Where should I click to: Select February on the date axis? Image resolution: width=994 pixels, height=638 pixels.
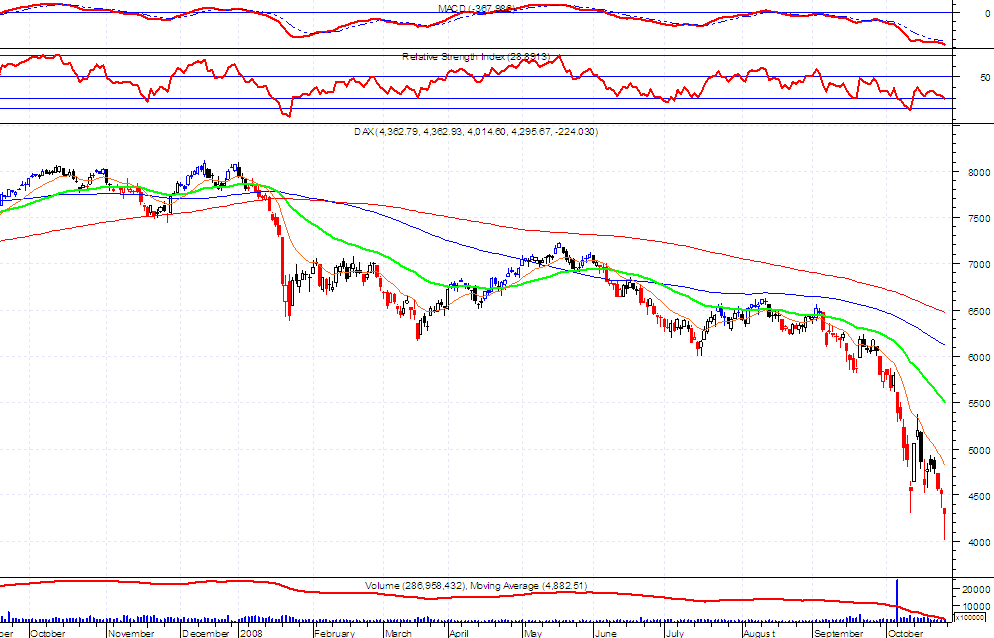tap(335, 633)
